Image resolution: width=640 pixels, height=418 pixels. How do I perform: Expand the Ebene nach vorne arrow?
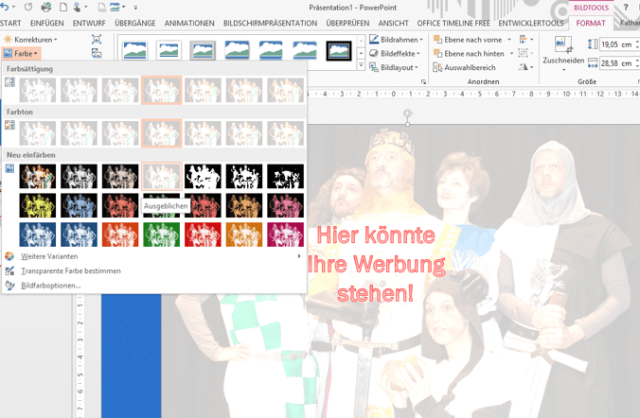[509, 40]
